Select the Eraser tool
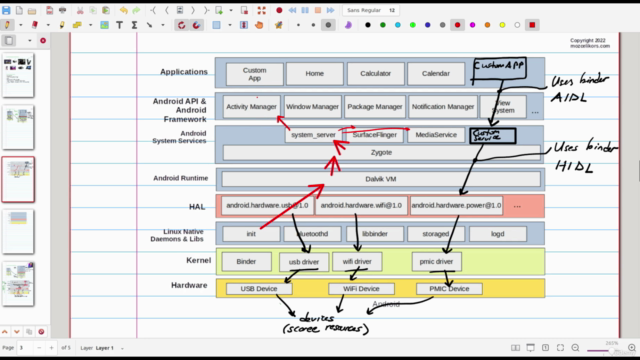The image size is (640, 360). 35,25
